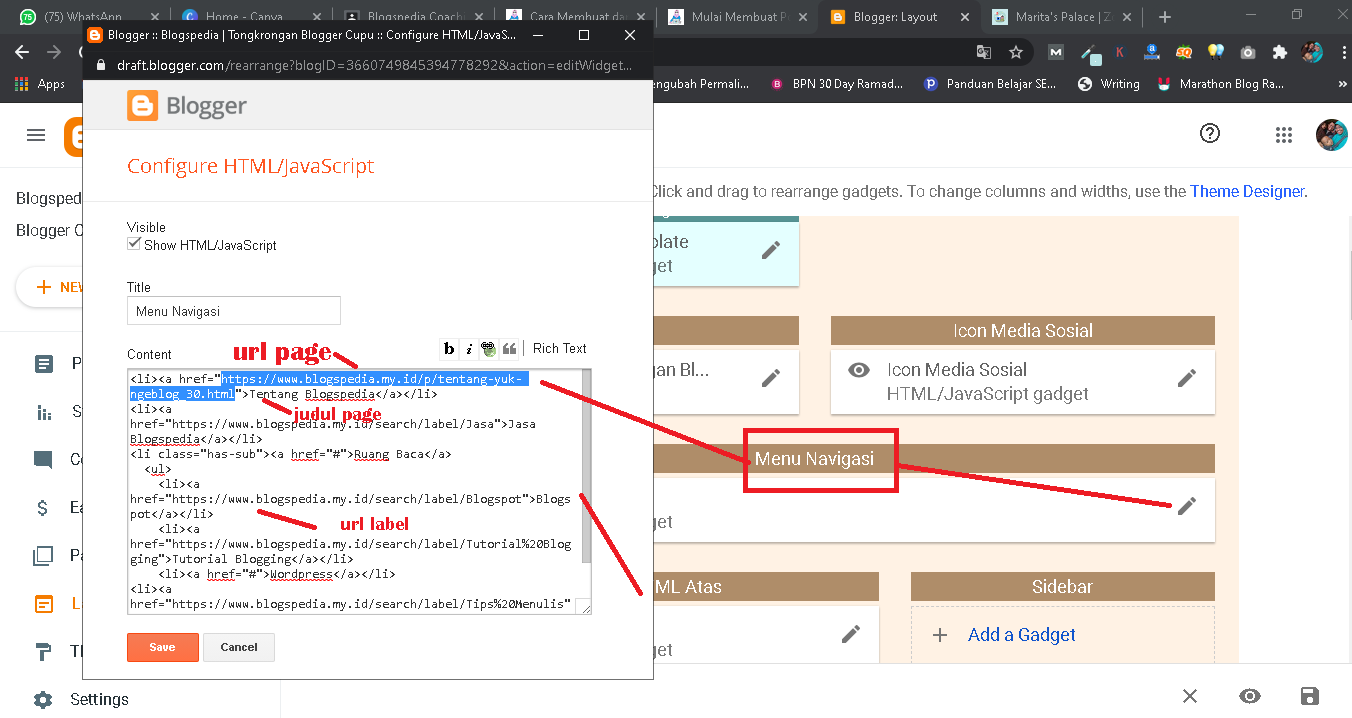Open the Pages section
Viewport: 1352px width, 718px height.
pyautogui.click(x=44, y=555)
